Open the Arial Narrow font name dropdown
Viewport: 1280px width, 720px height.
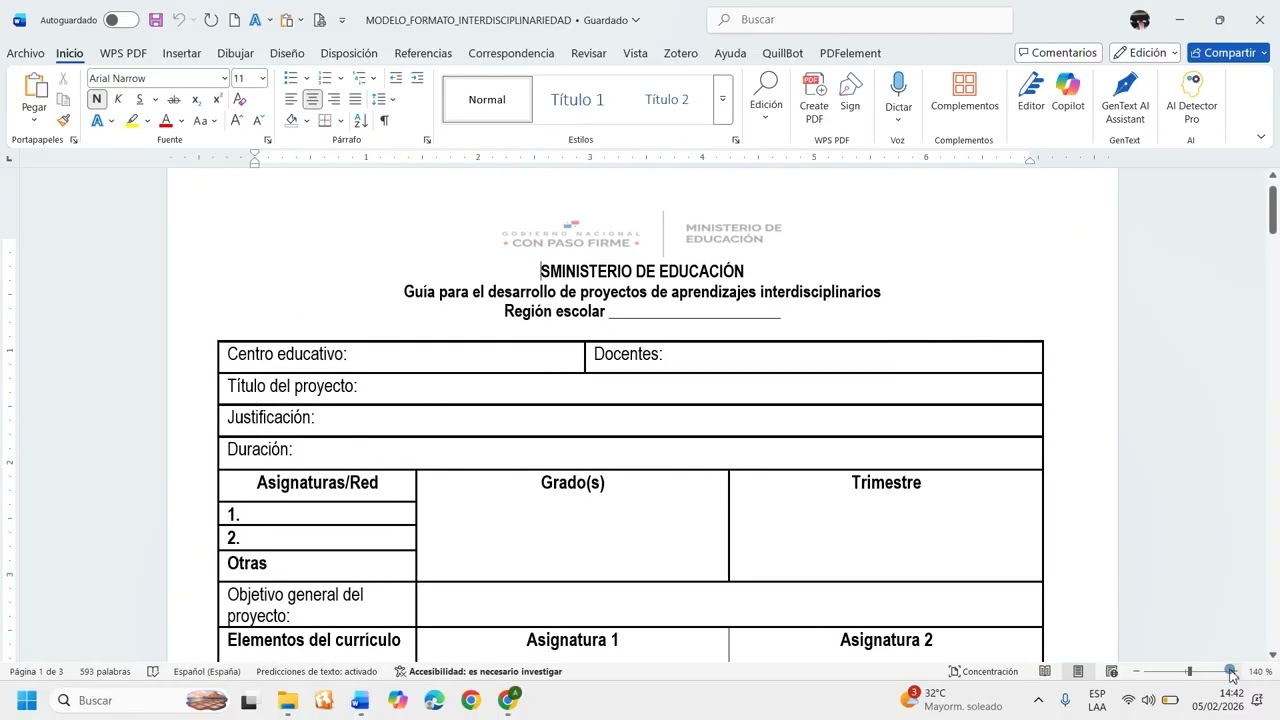pyautogui.click(x=225, y=78)
